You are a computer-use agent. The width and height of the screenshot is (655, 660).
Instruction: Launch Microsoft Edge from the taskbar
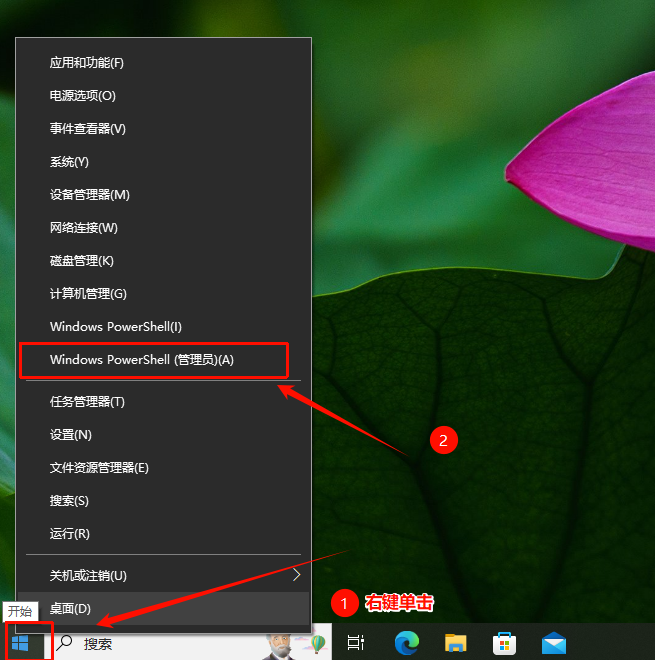point(407,643)
